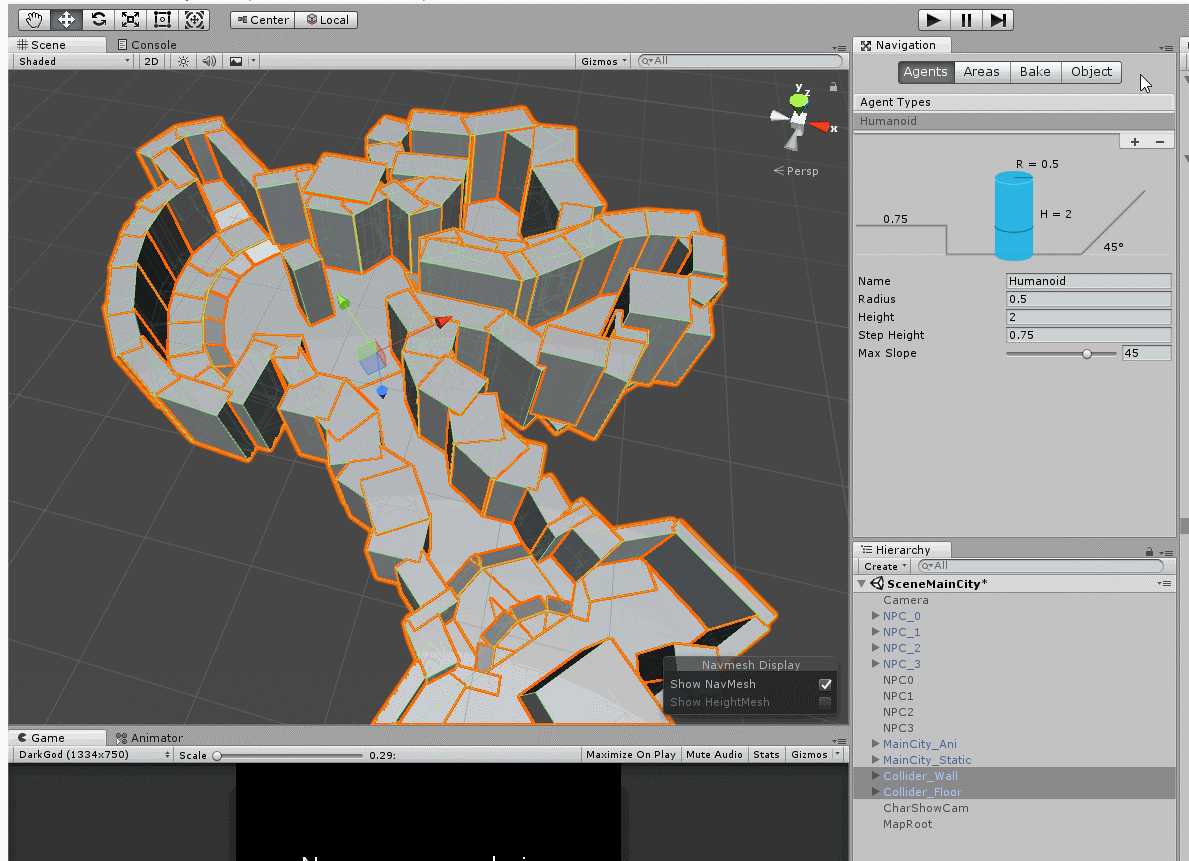Viewport: 1189px width, 861px height.
Task: Expand the NPC_0 object
Action: 875,616
